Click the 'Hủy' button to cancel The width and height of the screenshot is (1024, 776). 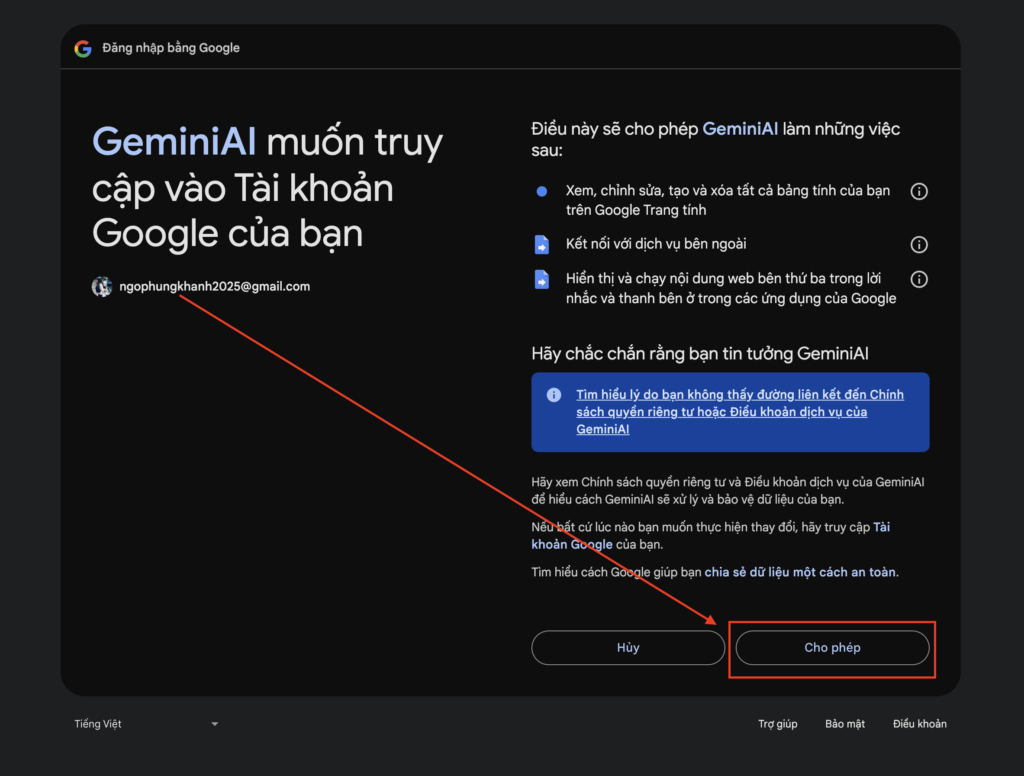[x=628, y=647]
